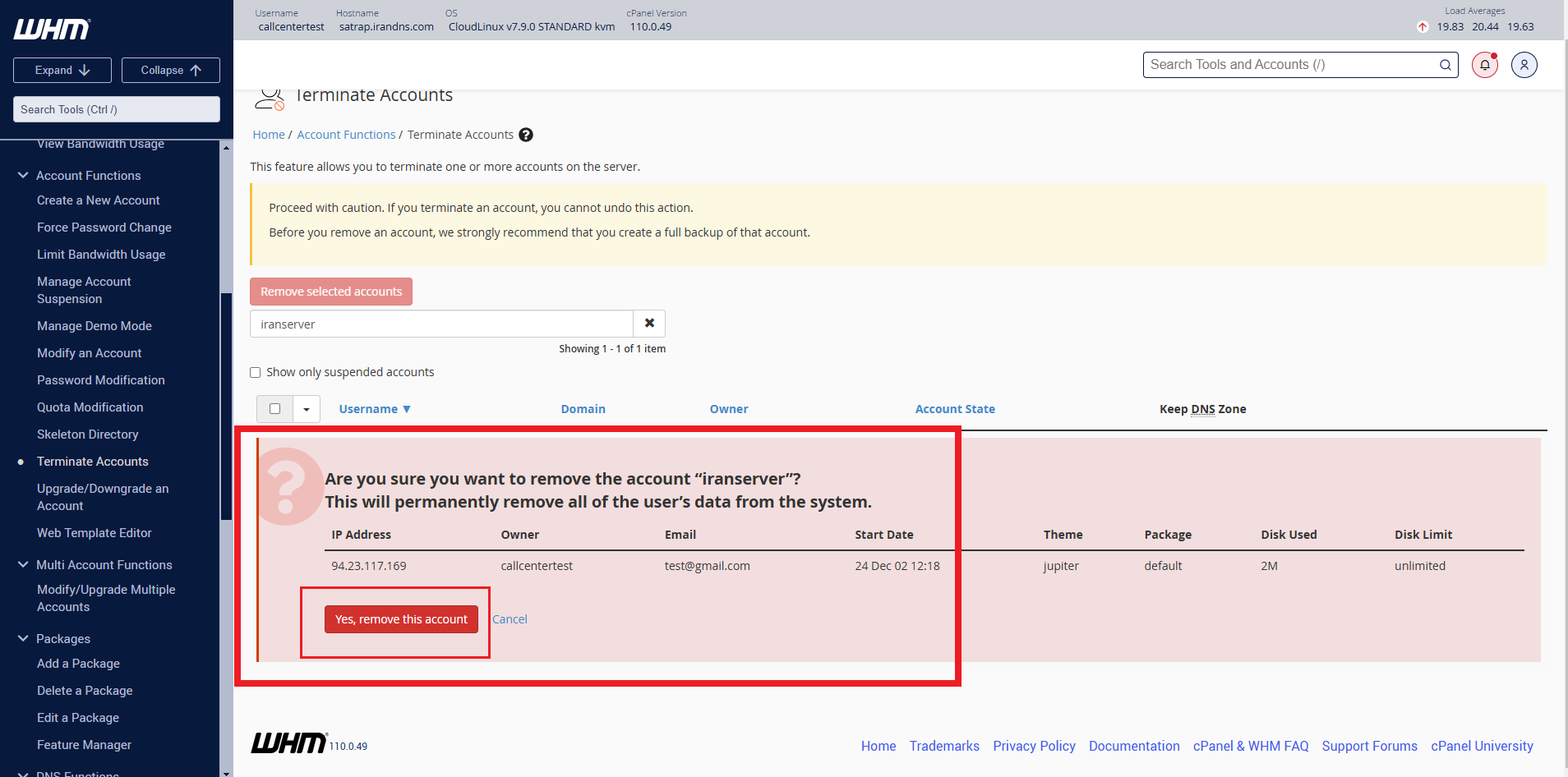Focus the Search Tools and Accounts field
Viewport: 1568px width, 777px height.
tap(1290, 65)
